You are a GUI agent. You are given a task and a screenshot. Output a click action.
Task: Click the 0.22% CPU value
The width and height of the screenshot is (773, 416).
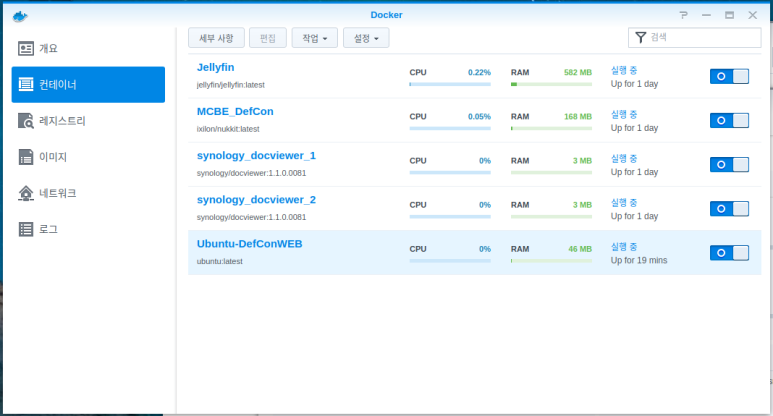click(x=479, y=72)
